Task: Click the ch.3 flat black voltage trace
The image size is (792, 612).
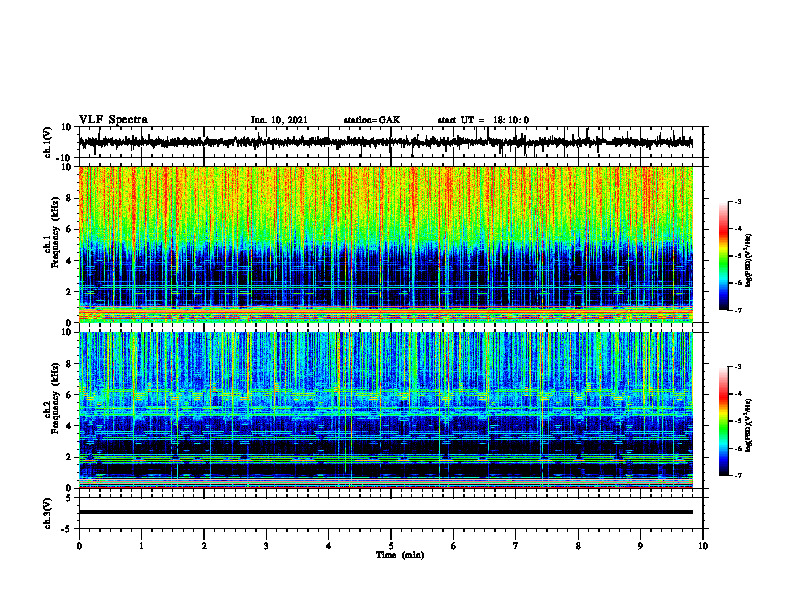Action: (x=386, y=512)
